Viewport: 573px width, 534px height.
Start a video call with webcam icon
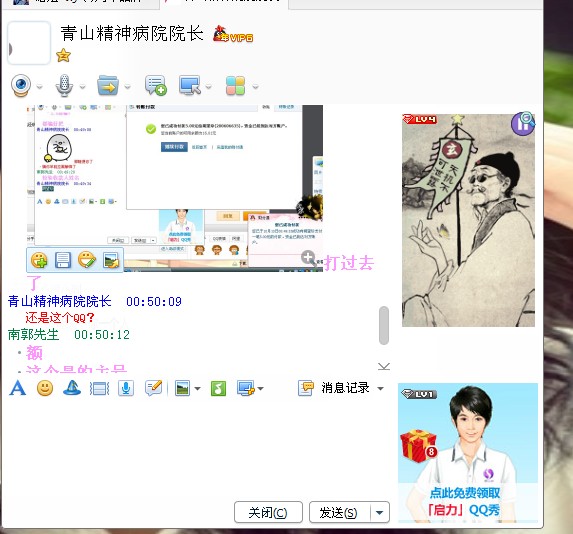(20, 86)
